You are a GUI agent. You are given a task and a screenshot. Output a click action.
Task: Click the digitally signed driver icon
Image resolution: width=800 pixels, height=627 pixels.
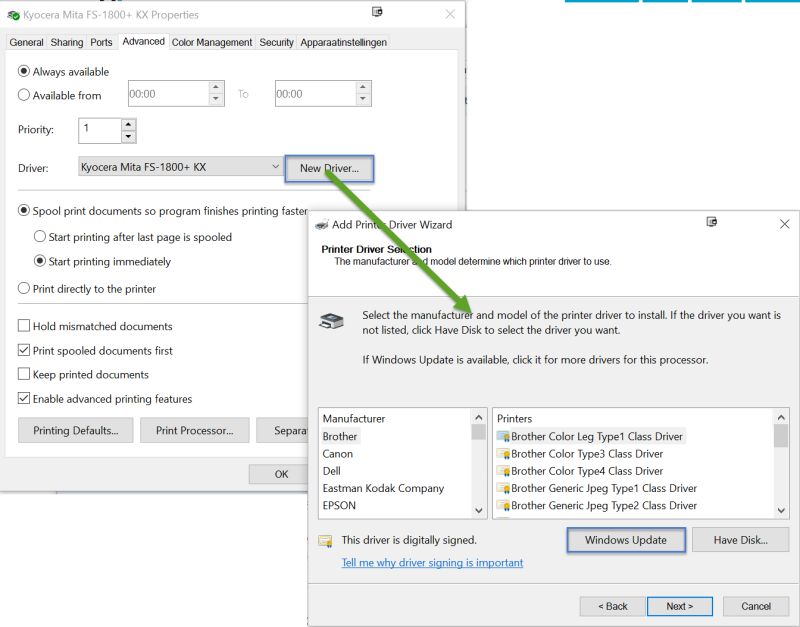(324, 540)
